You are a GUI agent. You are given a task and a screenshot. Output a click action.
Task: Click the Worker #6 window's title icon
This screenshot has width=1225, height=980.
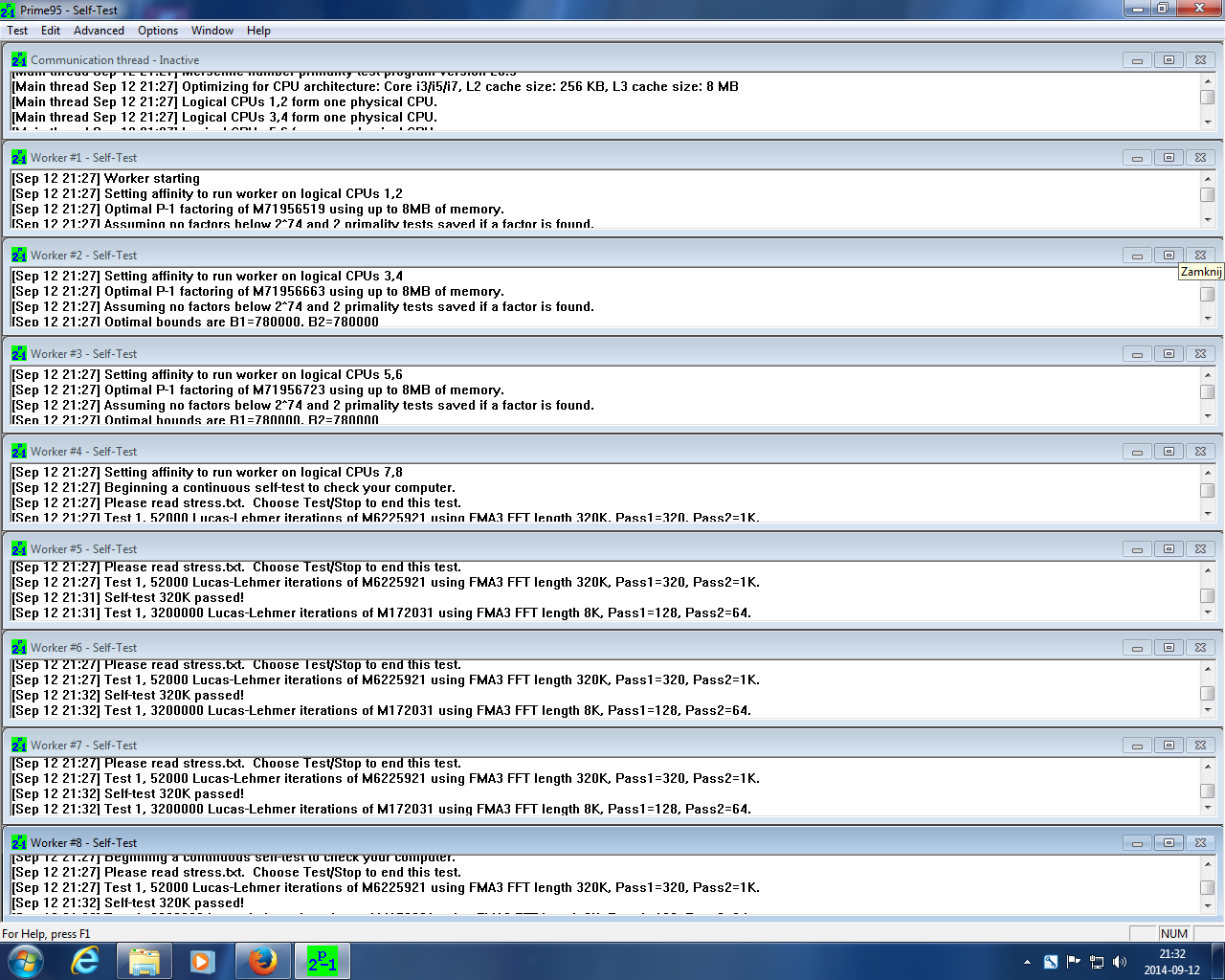coord(19,647)
